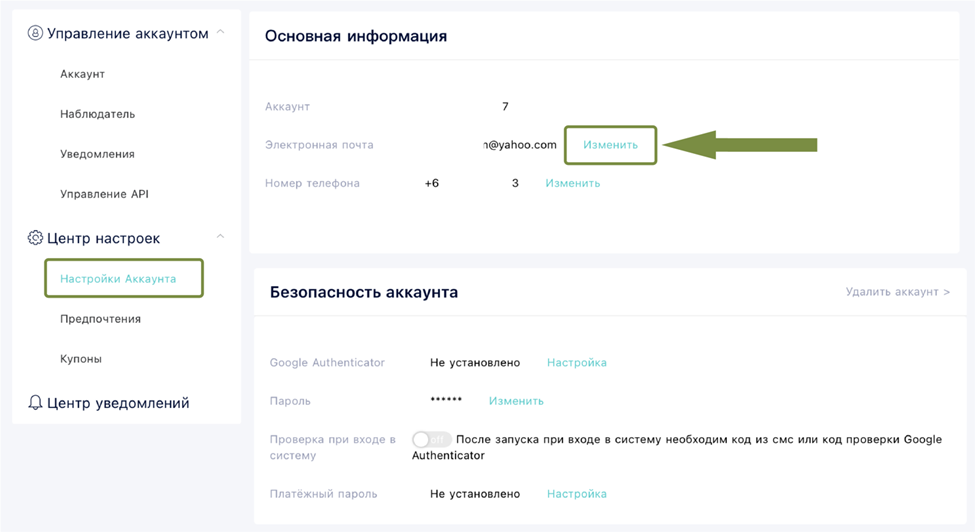Open Аккаунт in the sidebar
Screen dimensions: 975x532
click(x=82, y=74)
